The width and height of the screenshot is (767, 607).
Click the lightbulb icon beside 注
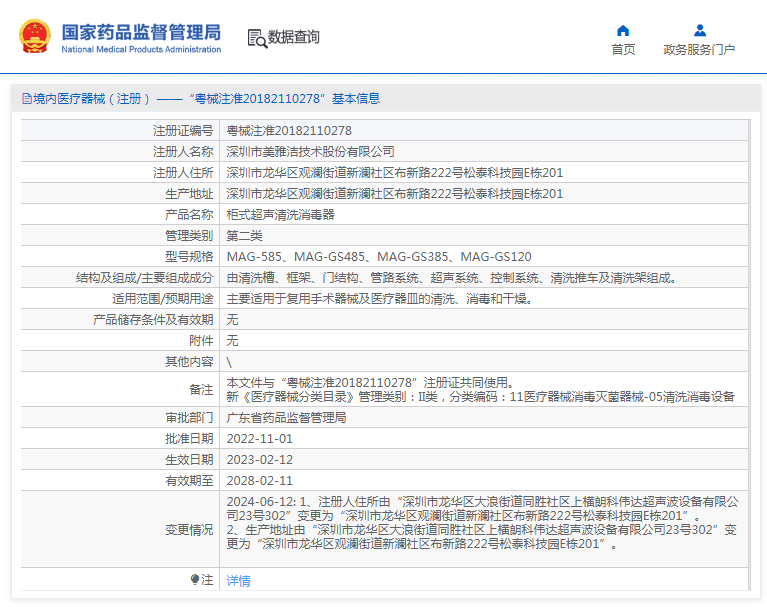195,580
